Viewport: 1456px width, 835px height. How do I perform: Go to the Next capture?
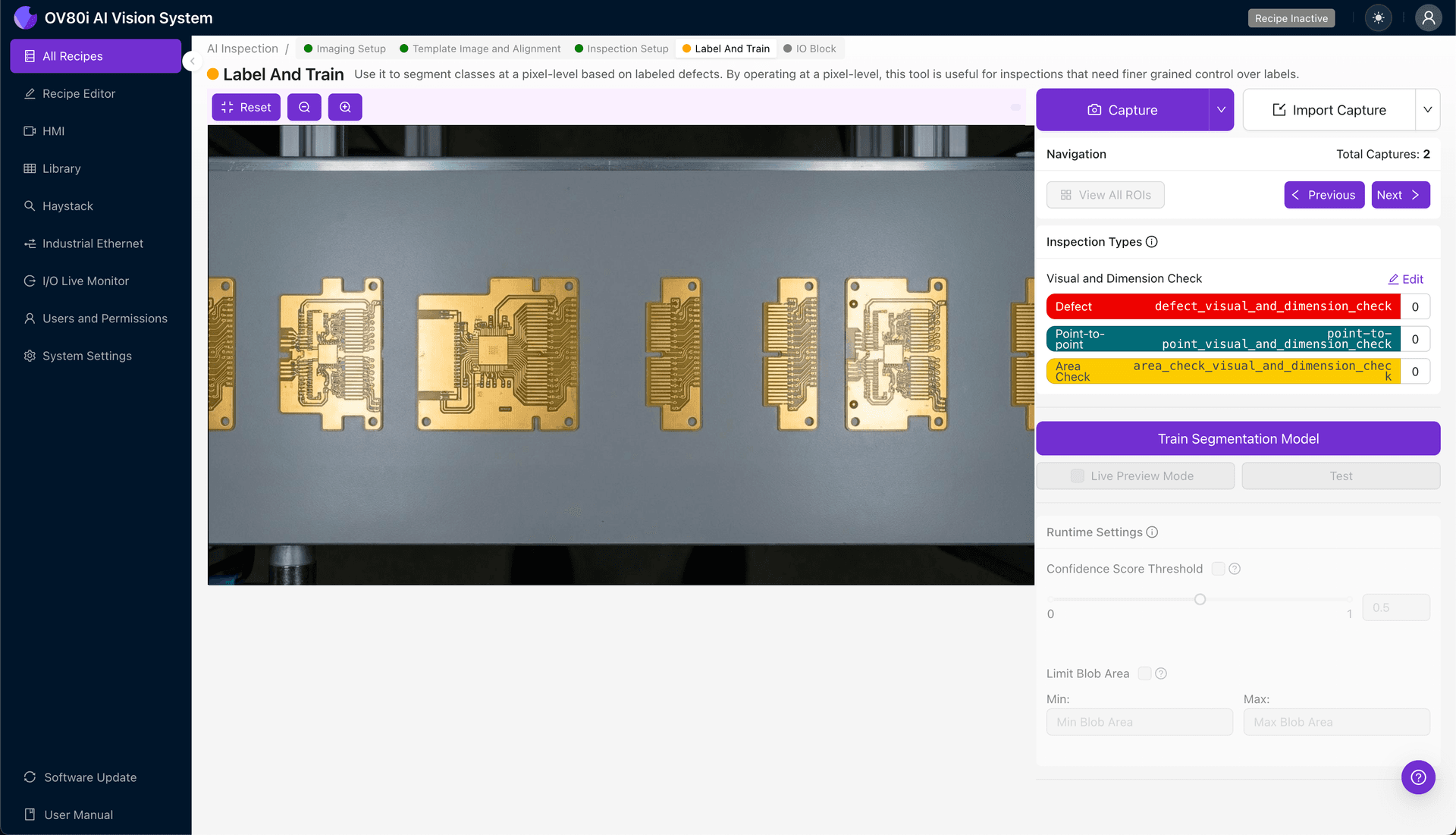pyautogui.click(x=1400, y=195)
